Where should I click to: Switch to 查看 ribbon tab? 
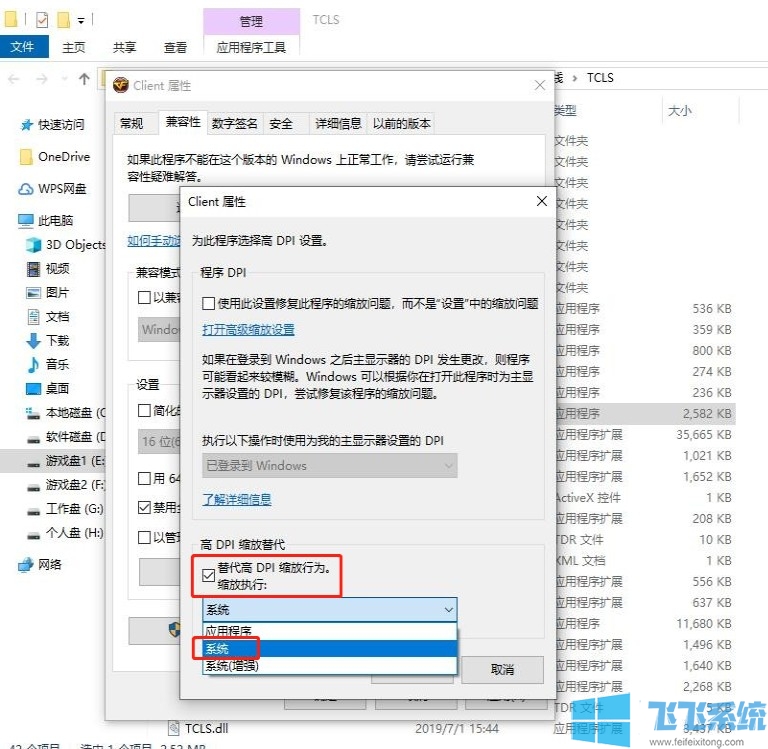[x=175, y=47]
